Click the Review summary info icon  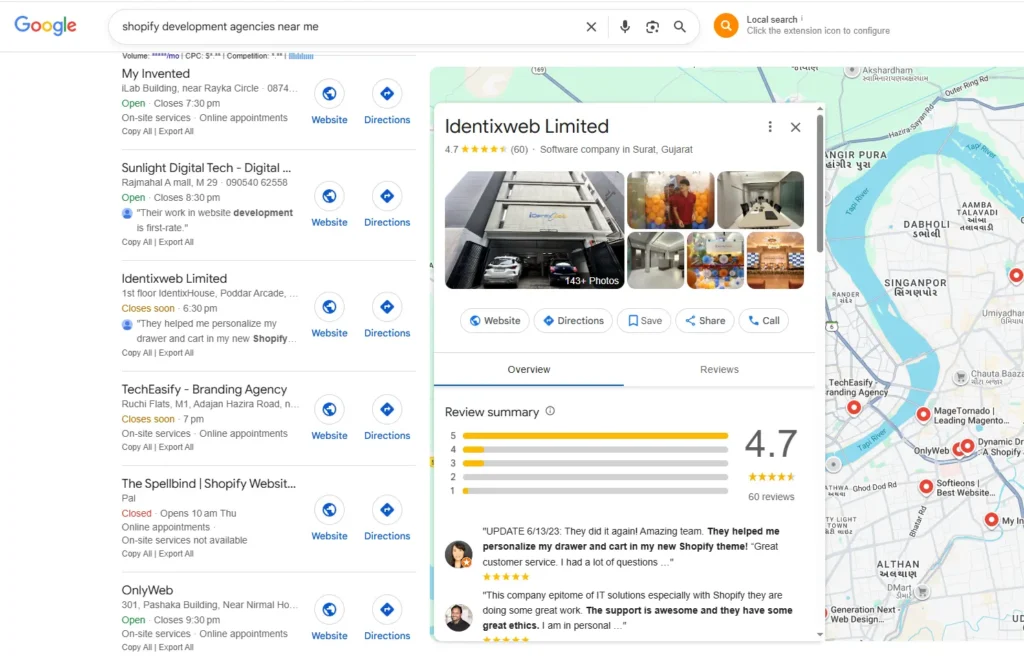click(x=550, y=411)
